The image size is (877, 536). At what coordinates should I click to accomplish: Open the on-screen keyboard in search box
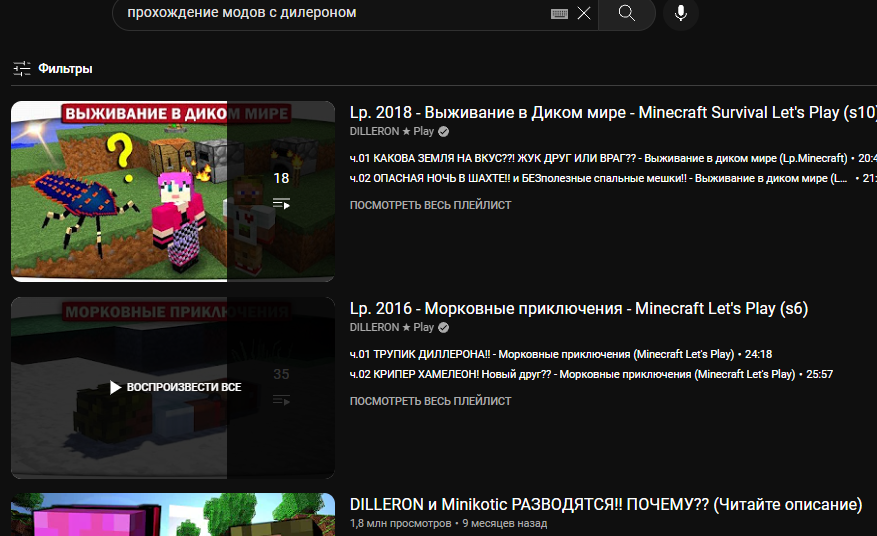coord(559,13)
